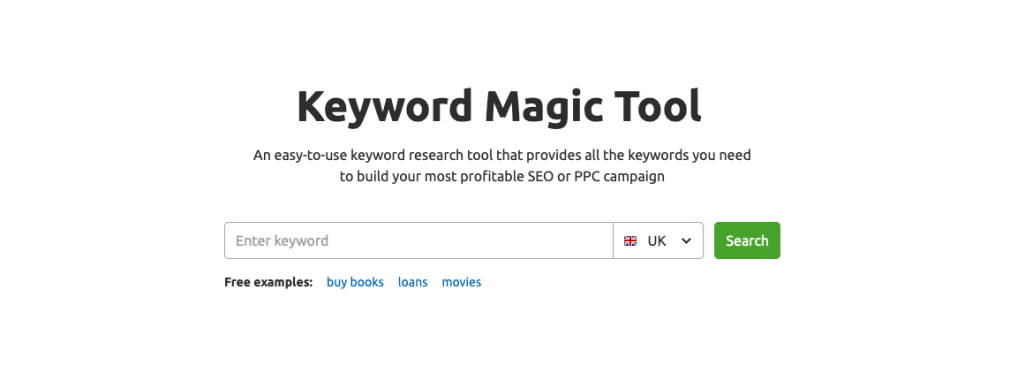
Task: Open the UK database dropdown
Action: pos(658,241)
